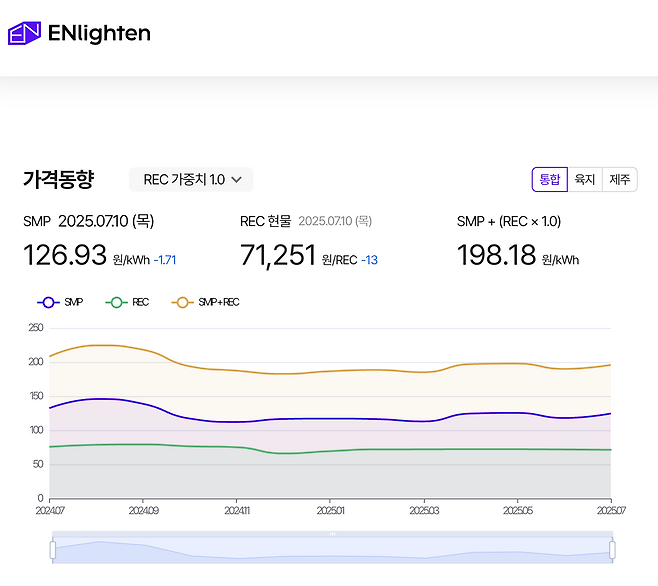Click the 가격동향 heading
This screenshot has width=658, height=586.
(59, 180)
